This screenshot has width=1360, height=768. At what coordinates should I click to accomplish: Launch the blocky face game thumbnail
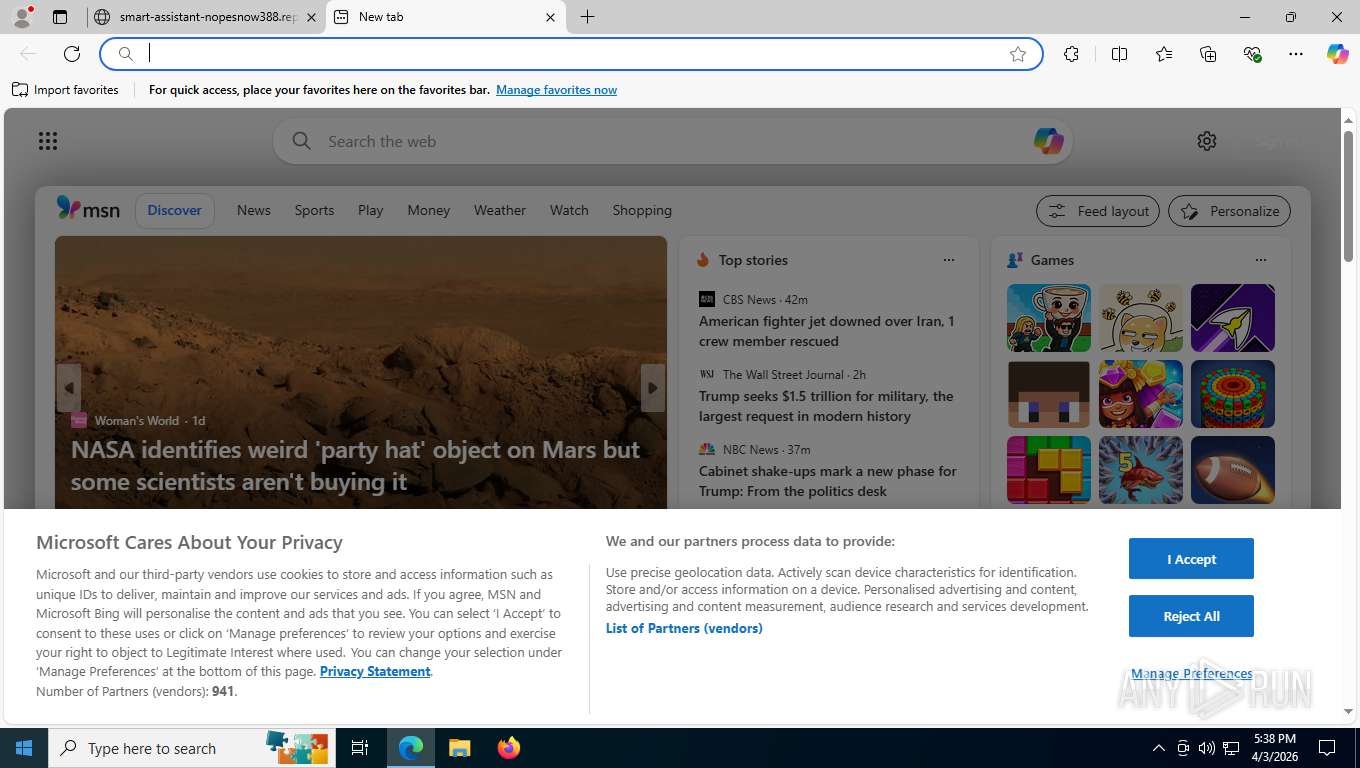pos(1049,394)
